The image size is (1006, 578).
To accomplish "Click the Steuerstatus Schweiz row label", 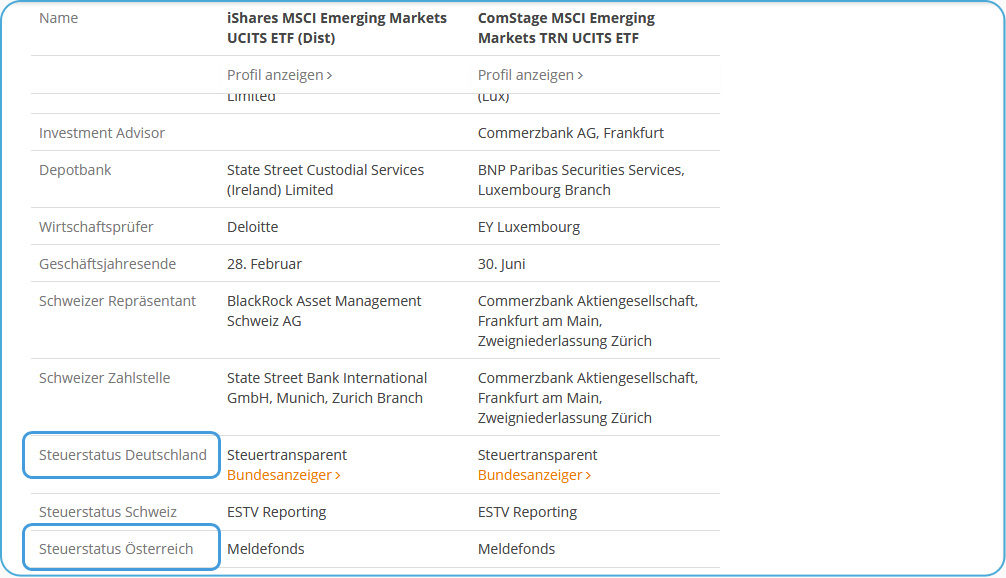I will [108, 512].
